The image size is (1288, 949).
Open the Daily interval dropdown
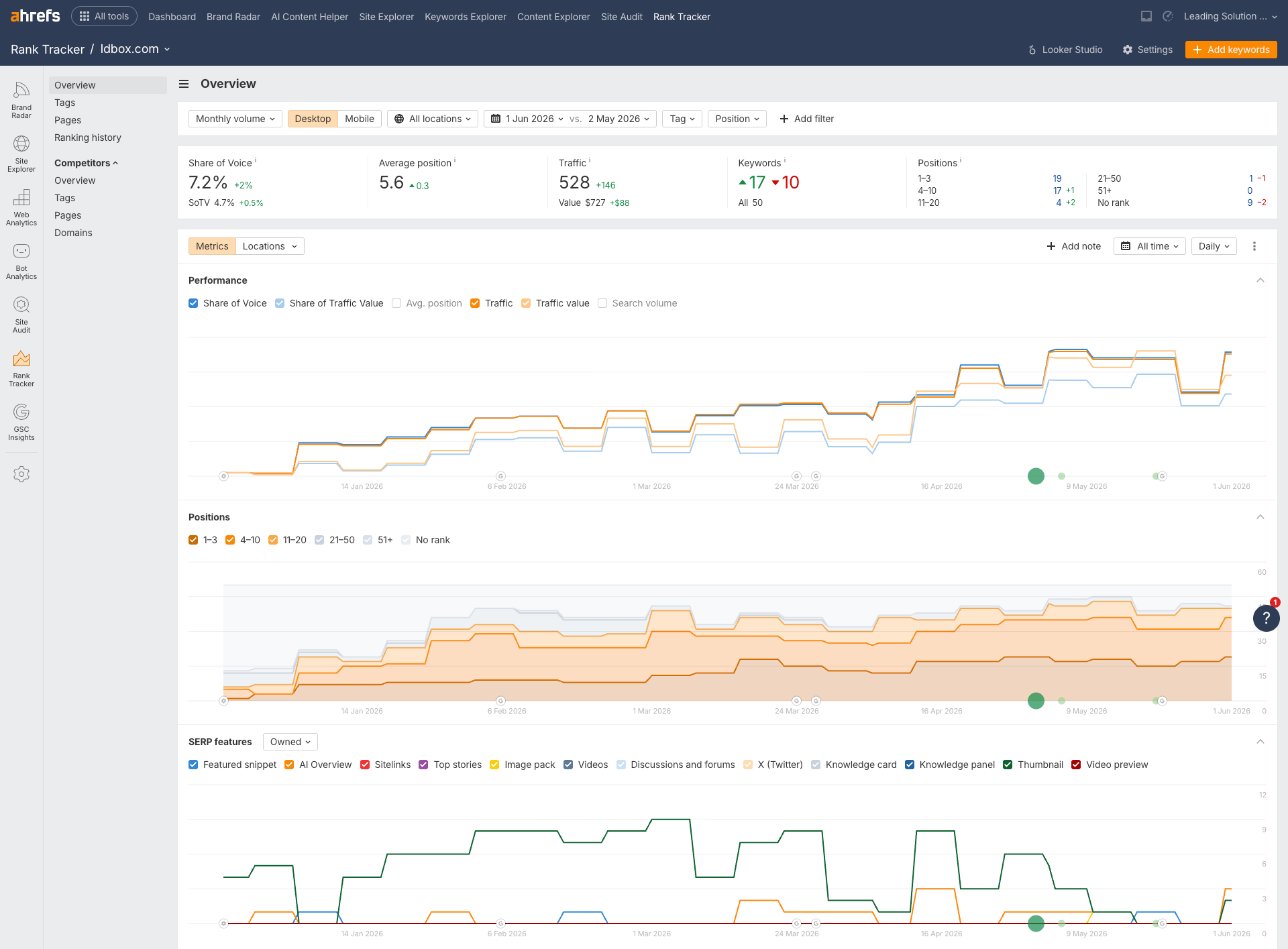click(x=1214, y=246)
